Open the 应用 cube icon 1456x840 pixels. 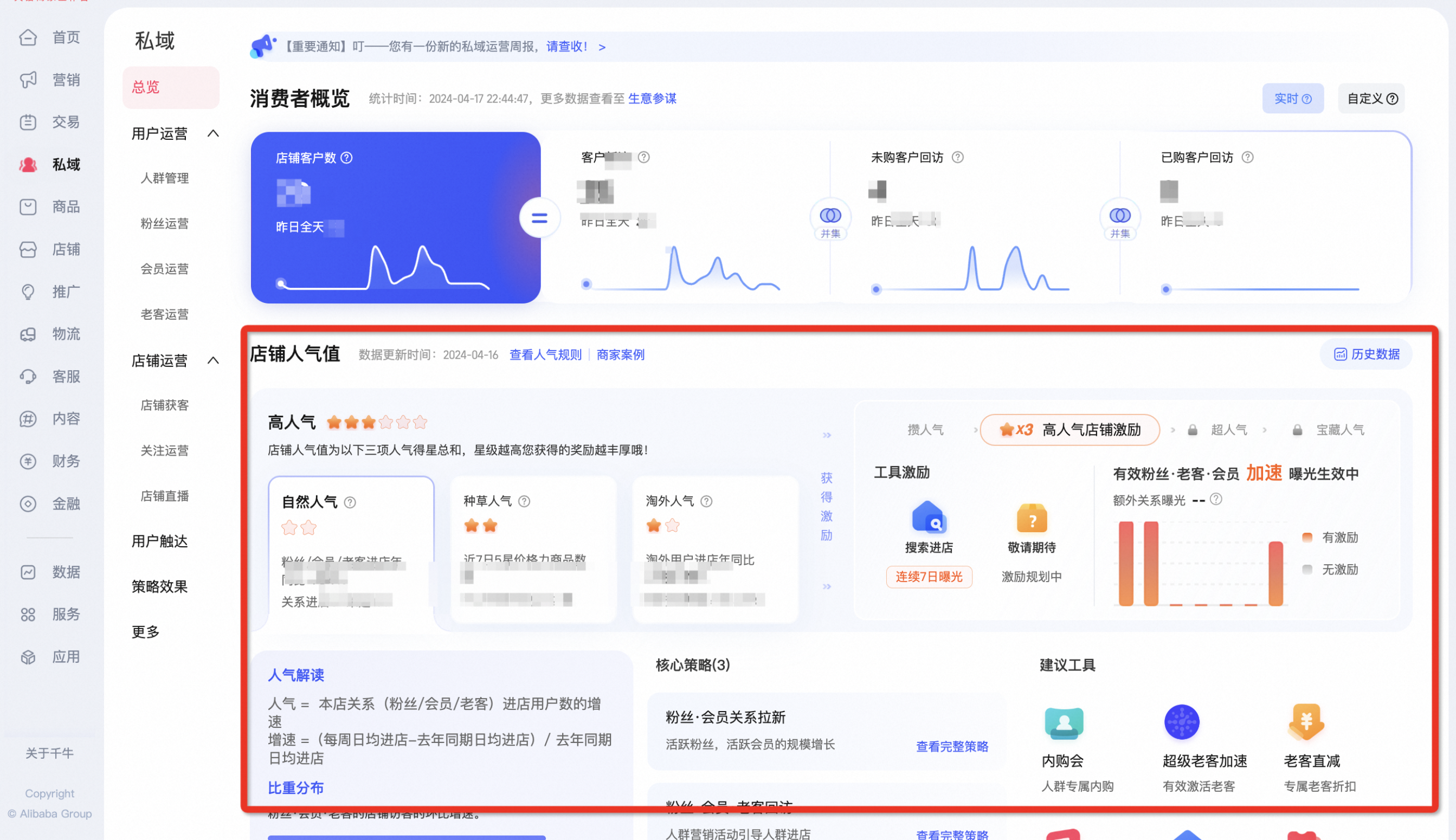tap(28, 657)
